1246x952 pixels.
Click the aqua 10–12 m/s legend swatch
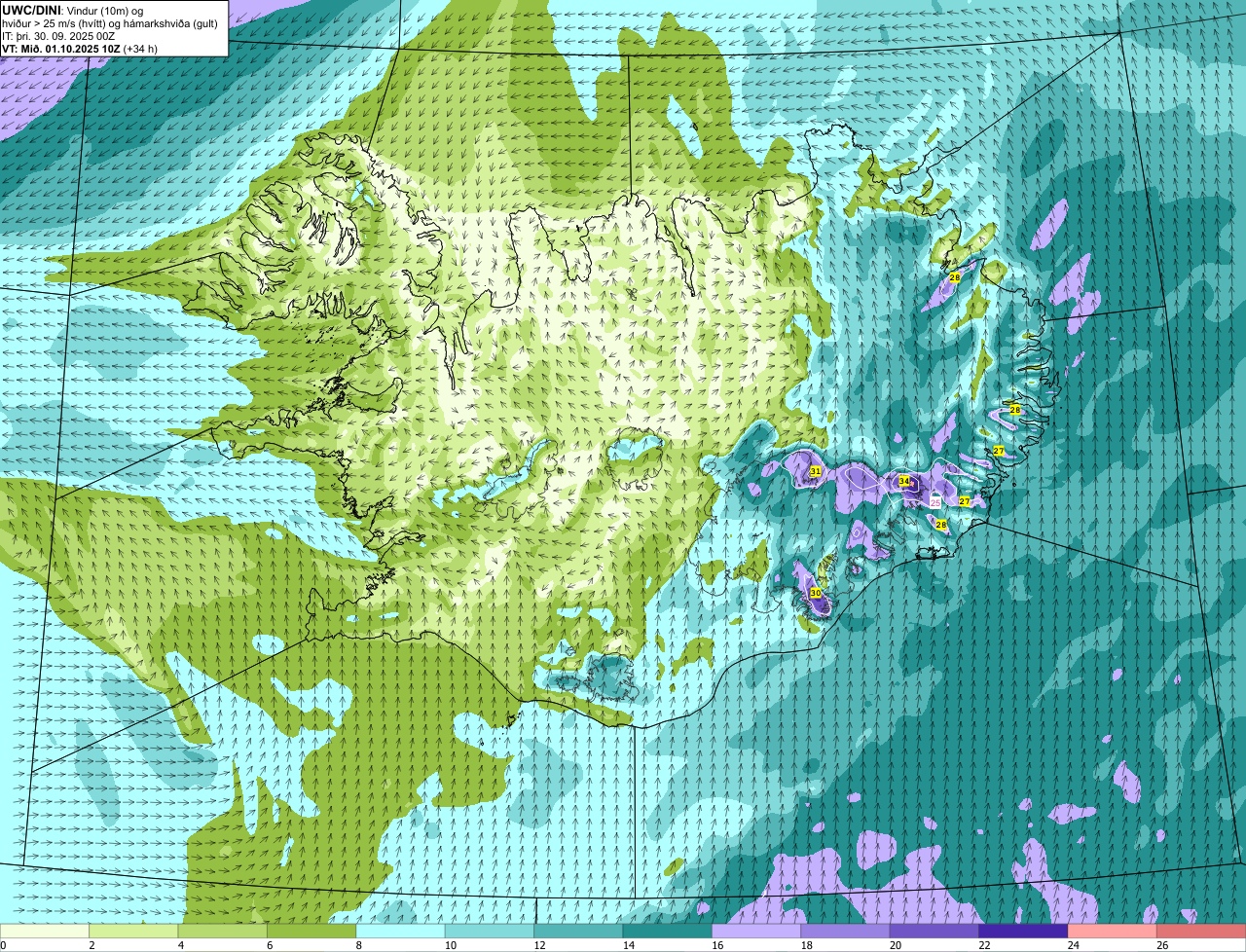490,932
